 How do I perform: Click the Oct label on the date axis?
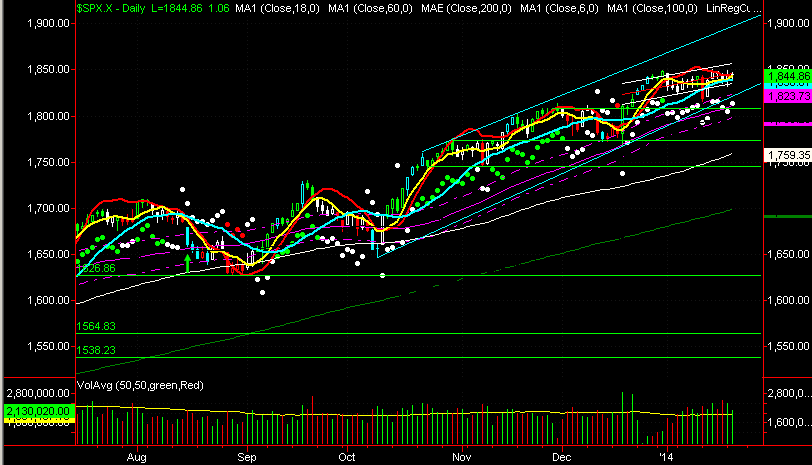coord(346,457)
